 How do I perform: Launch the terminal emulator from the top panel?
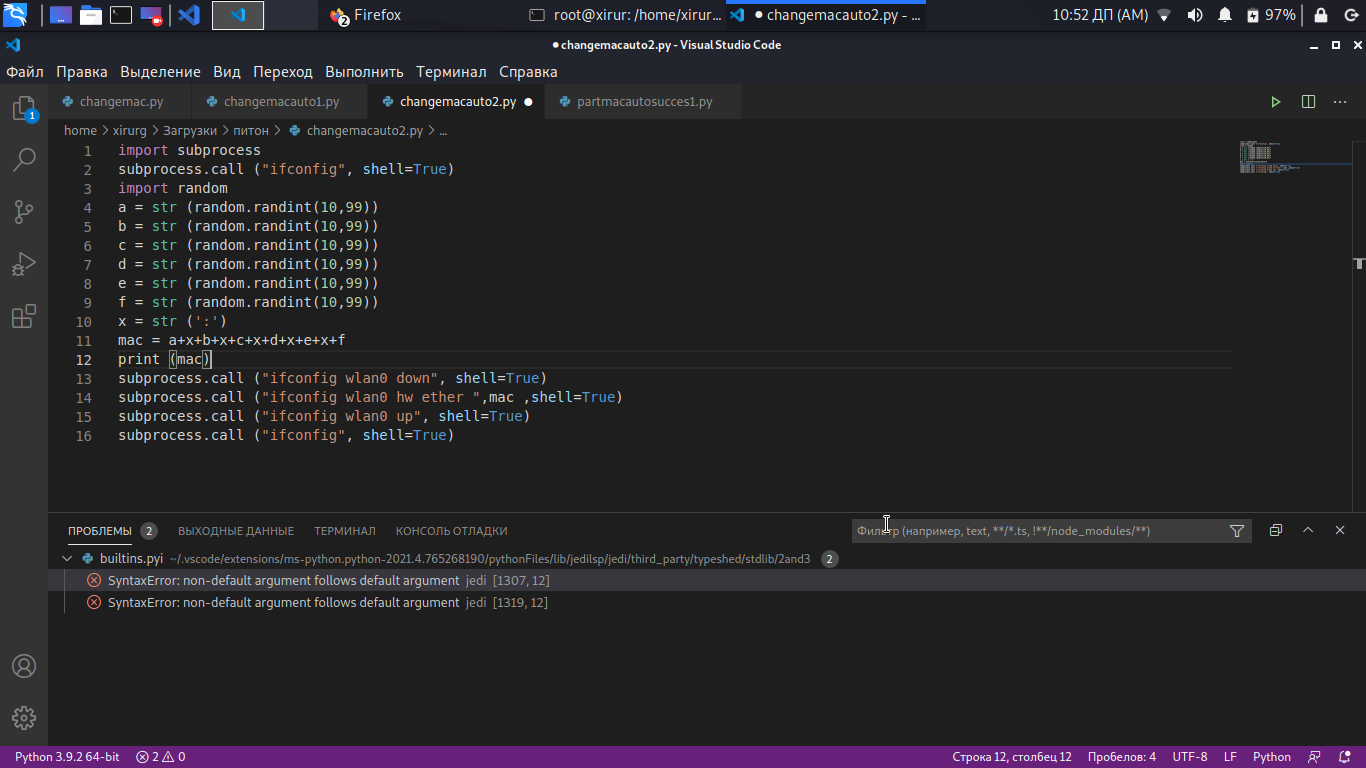pos(120,15)
